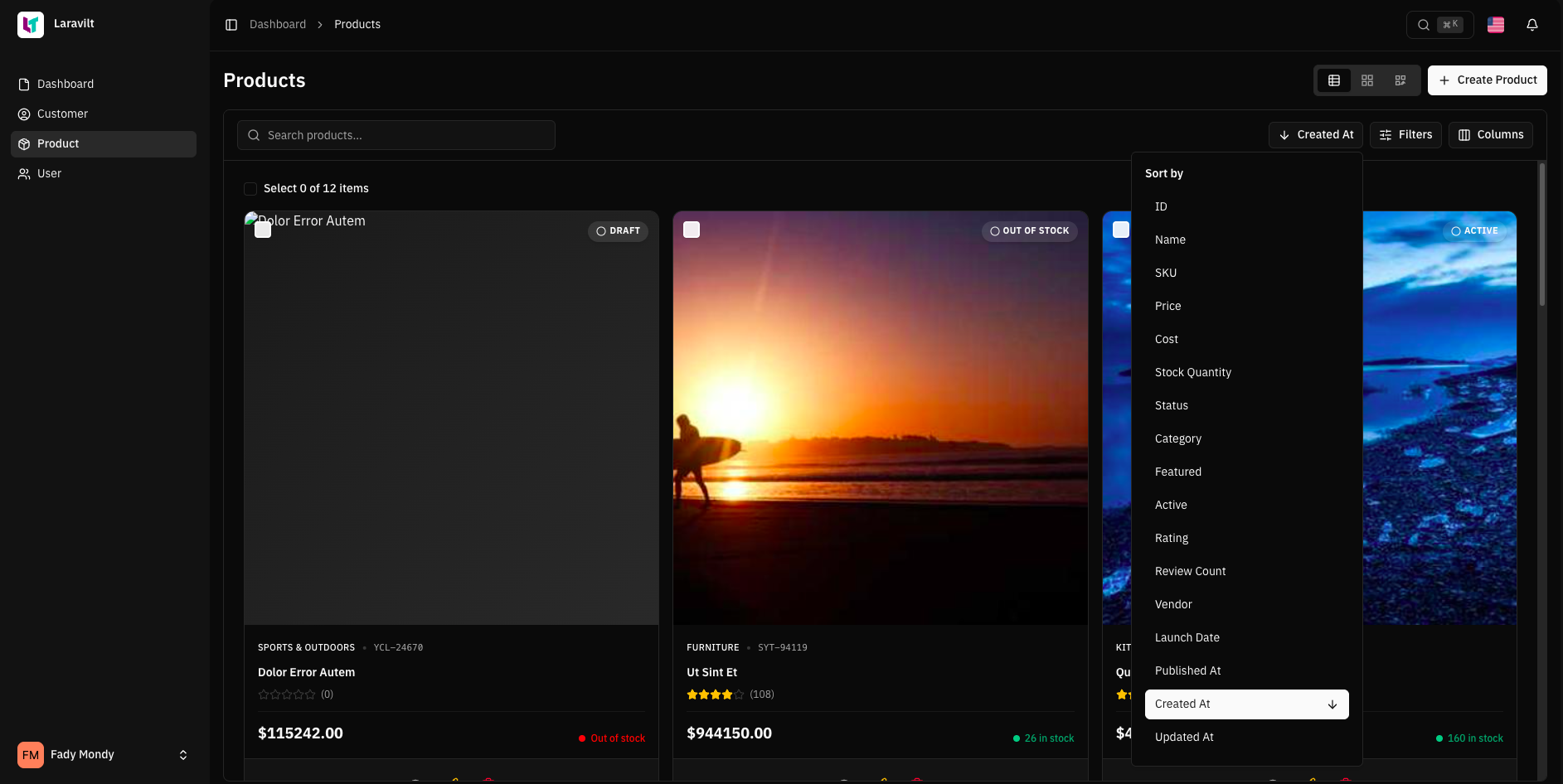Click the US flag language icon
This screenshot has width=1563, height=784.
[1495, 25]
